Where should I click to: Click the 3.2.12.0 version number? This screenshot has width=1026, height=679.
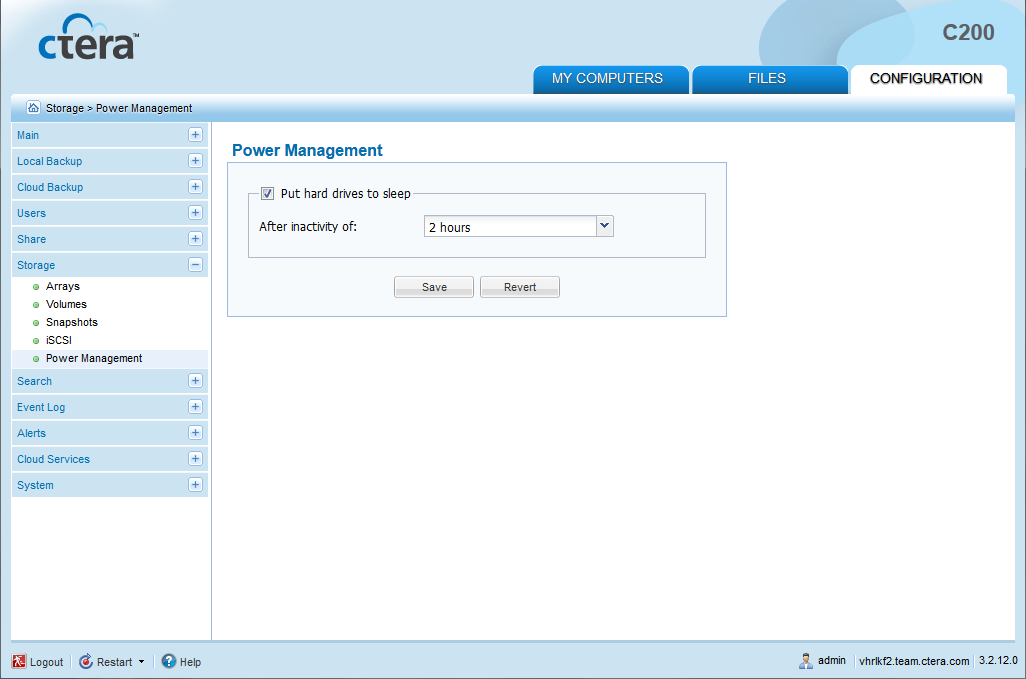pyautogui.click(x=998, y=661)
